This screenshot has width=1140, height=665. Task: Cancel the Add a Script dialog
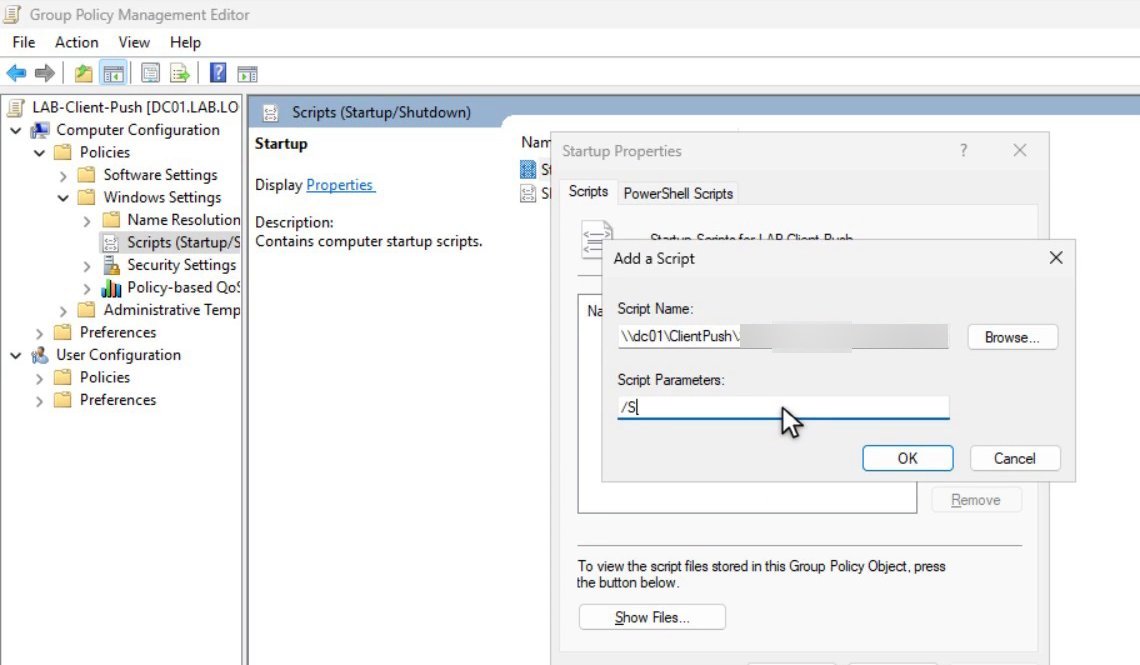point(1014,459)
